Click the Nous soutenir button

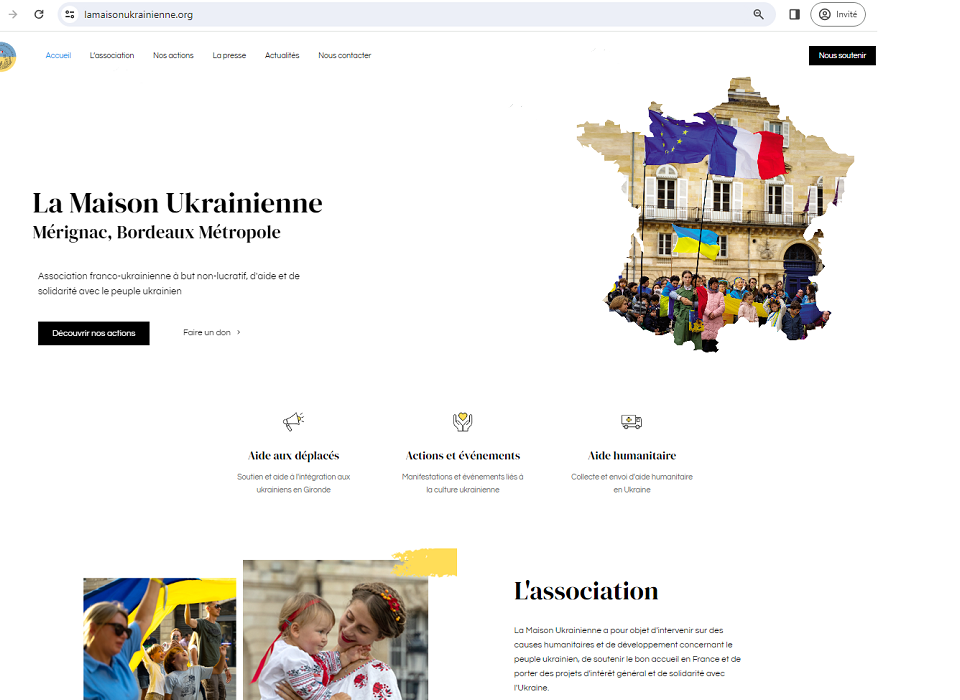point(842,55)
